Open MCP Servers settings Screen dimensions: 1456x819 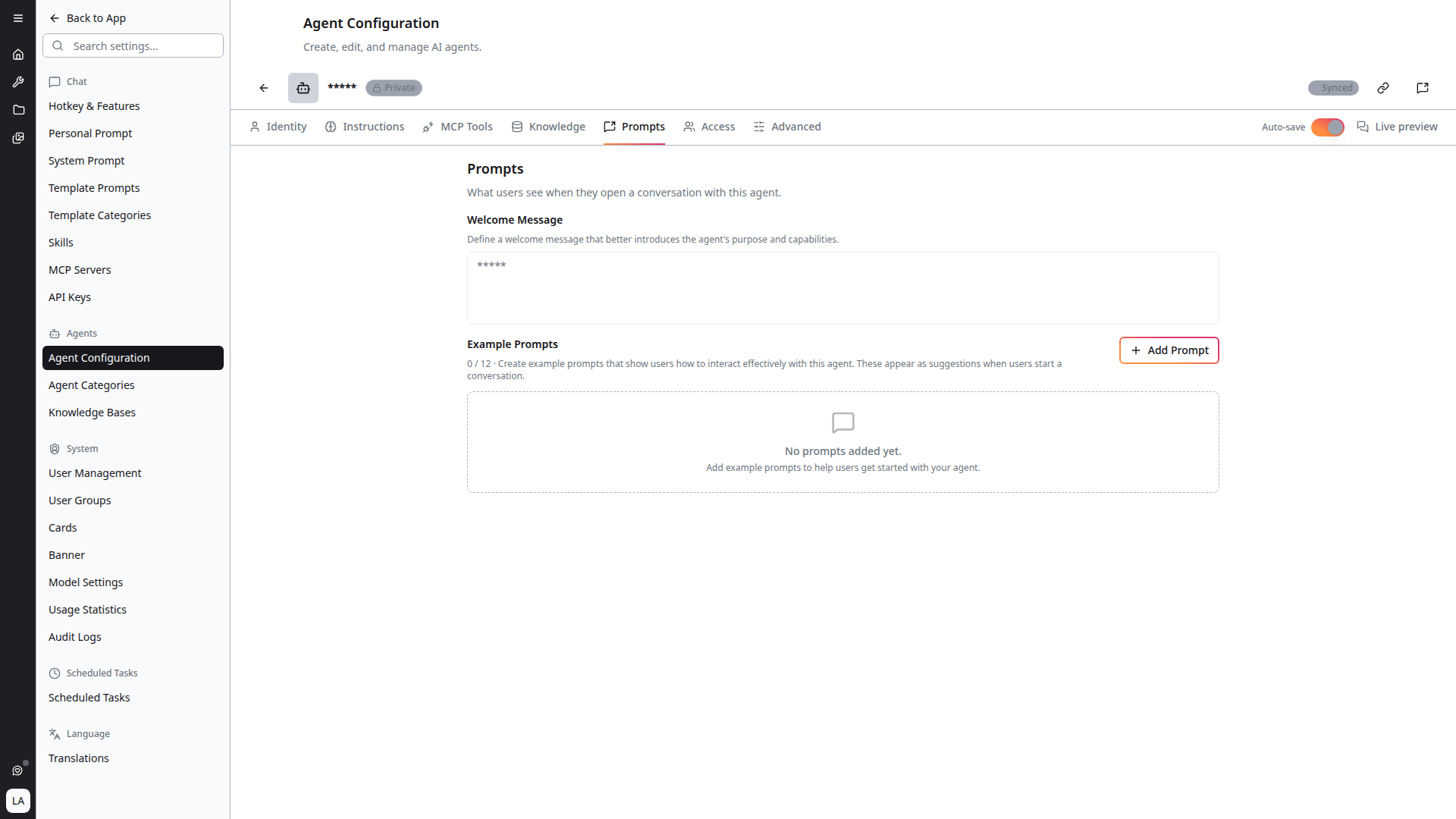pos(133,270)
